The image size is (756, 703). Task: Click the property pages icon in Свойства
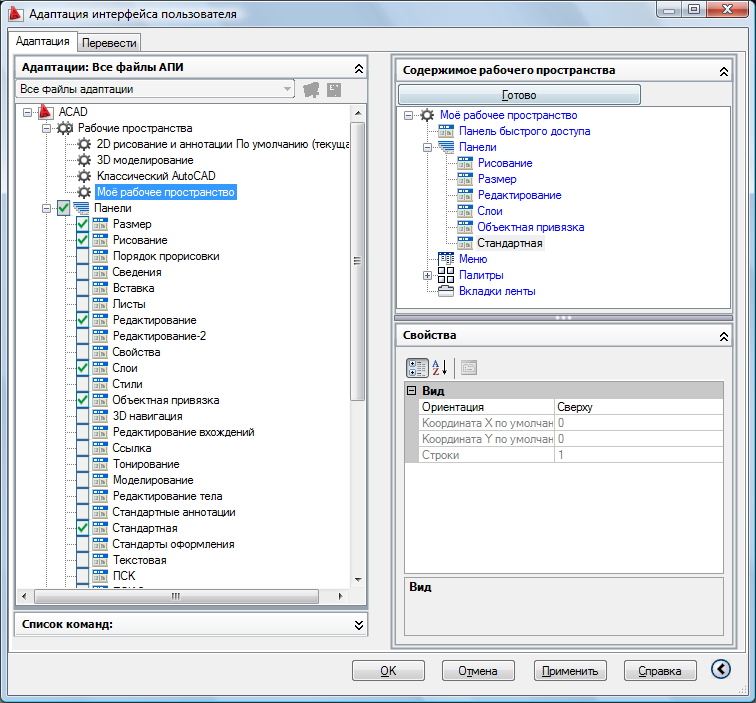pos(469,368)
